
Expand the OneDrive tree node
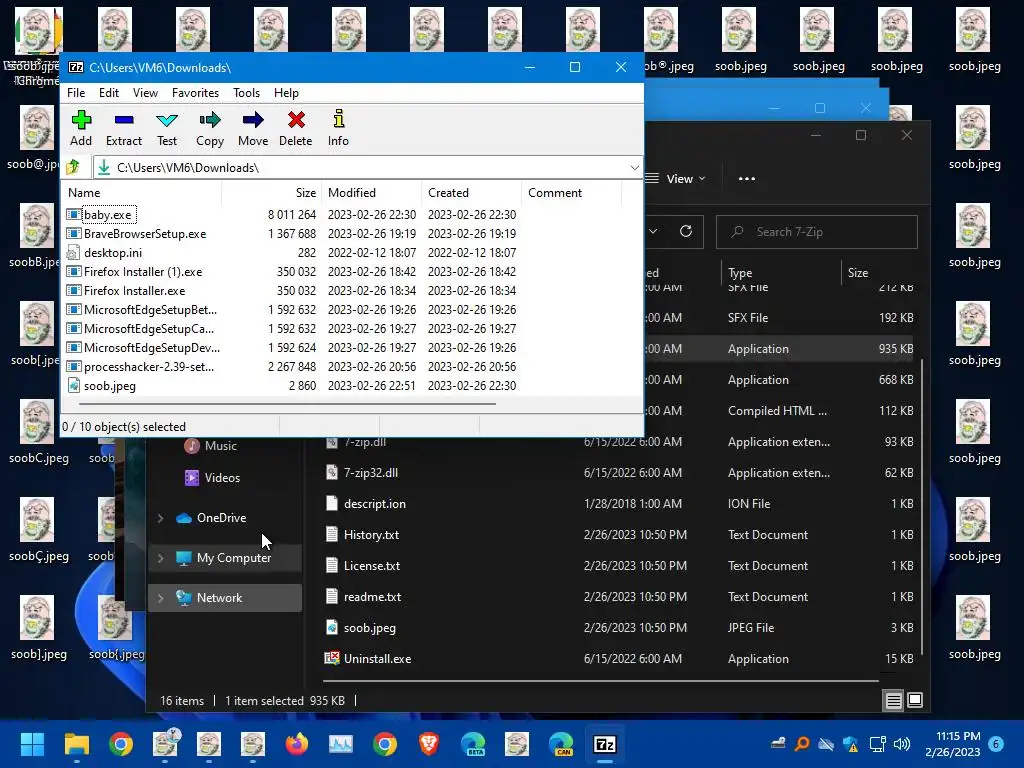coord(161,518)
